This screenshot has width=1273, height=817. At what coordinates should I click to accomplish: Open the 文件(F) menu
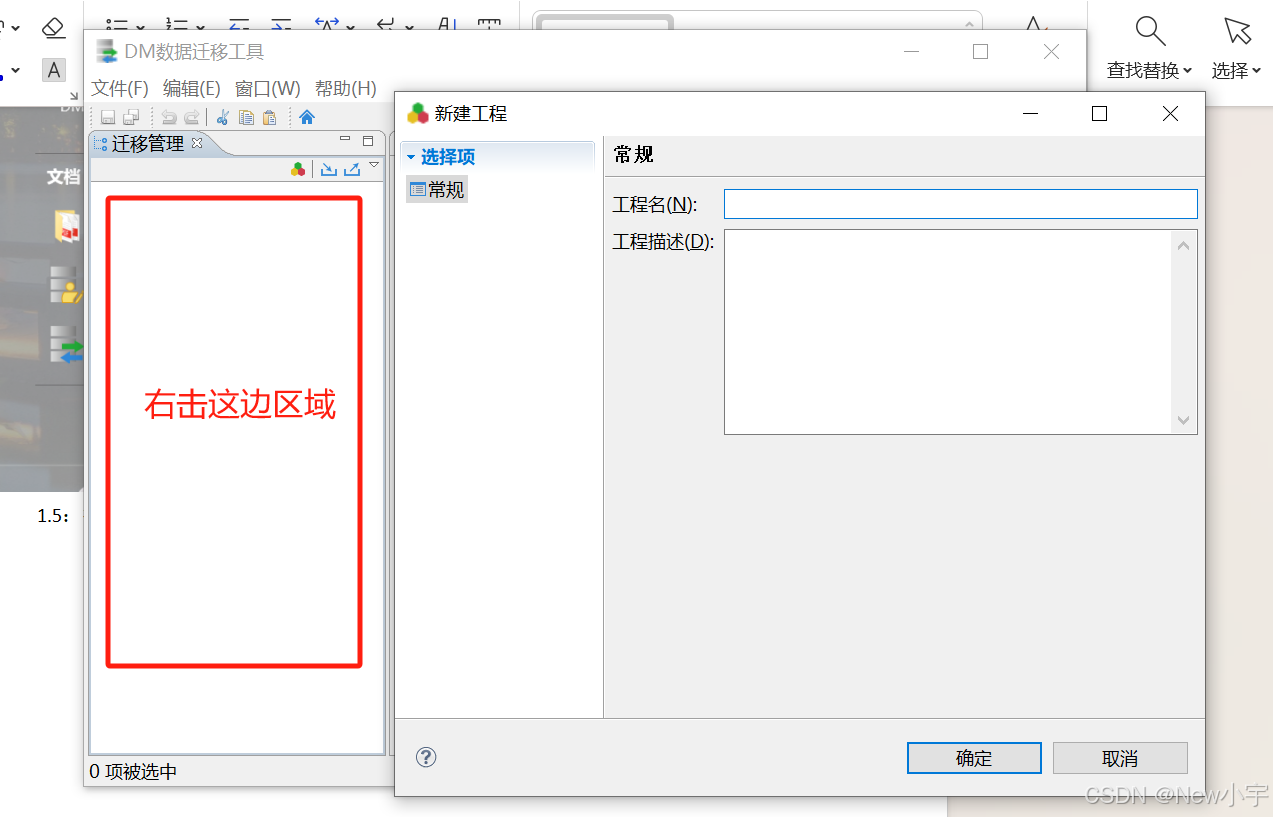(120, 88)
